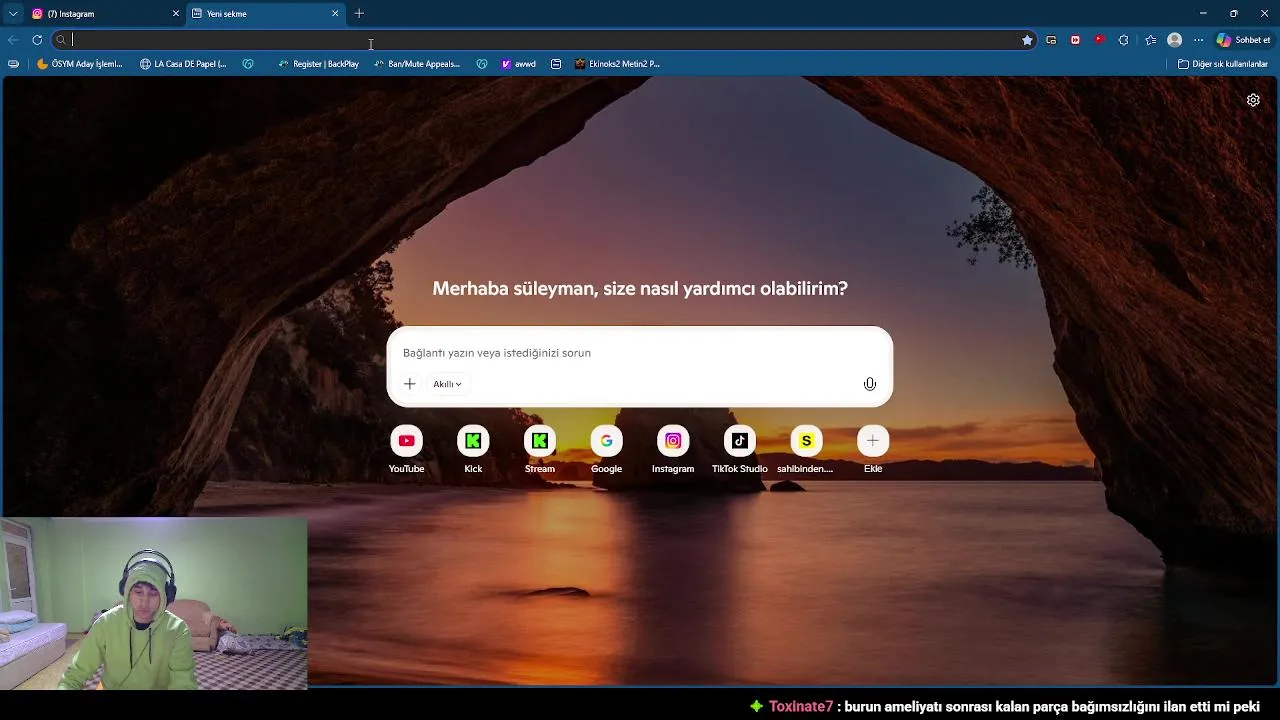Open Ban/Mute Appeals bookmark

(x=417, y=64)
